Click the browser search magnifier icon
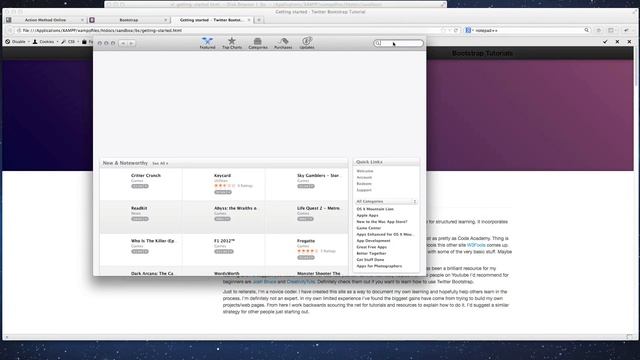This screenshot has width=640, height=360. click(x=587, y=30)
